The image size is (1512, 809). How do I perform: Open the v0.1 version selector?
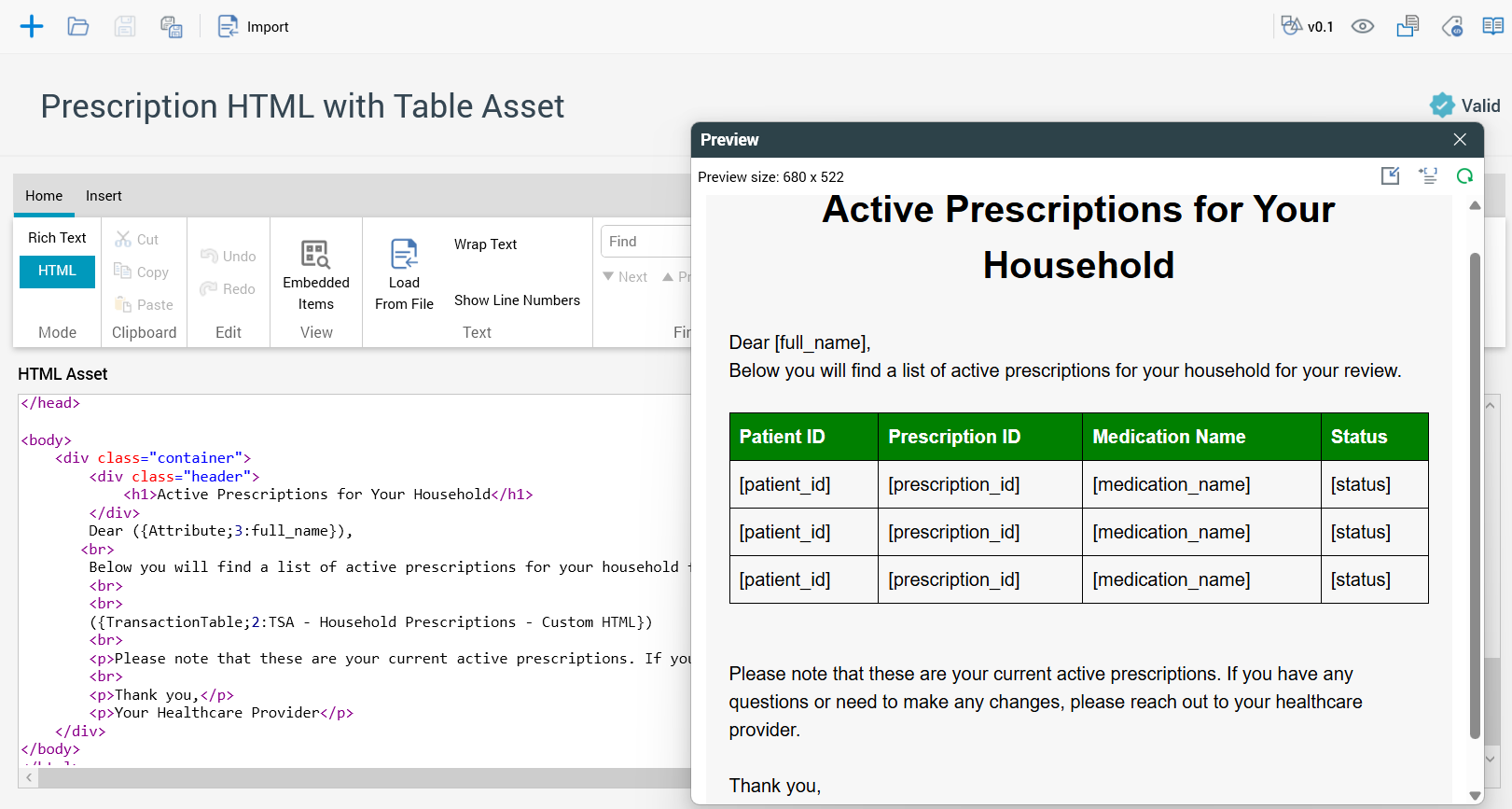(1308, 26)
